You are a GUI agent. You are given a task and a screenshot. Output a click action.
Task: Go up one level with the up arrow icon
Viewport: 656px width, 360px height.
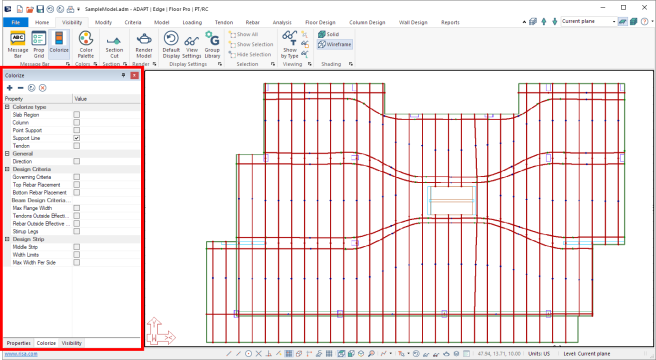pos(544,22)
